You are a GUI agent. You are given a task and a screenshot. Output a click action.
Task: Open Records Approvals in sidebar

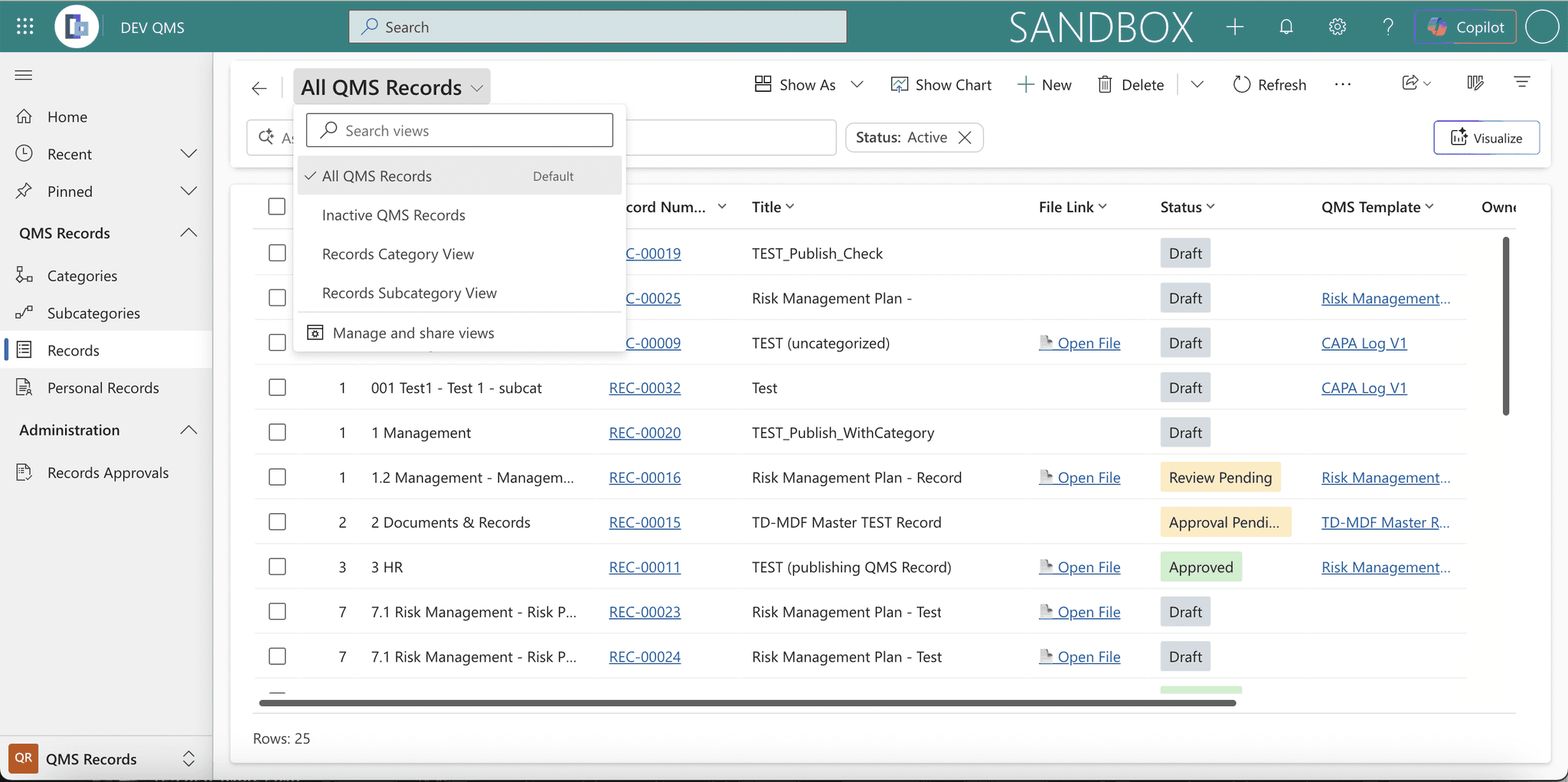click(x=106, y=473)
